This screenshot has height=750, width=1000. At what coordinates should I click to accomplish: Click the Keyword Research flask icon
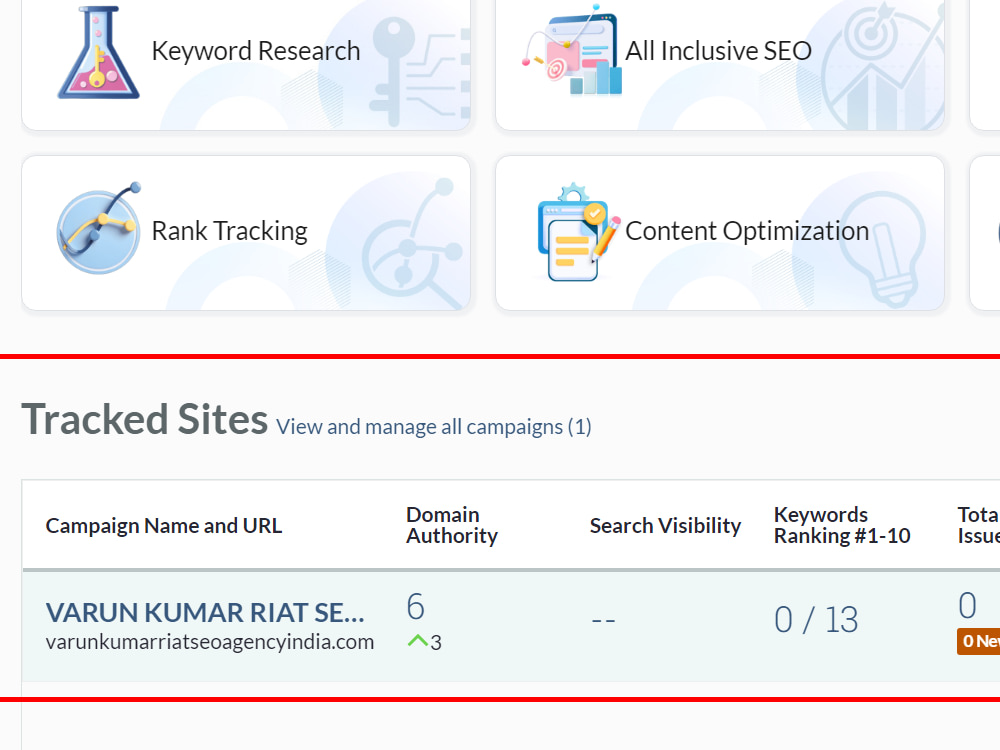98,52
